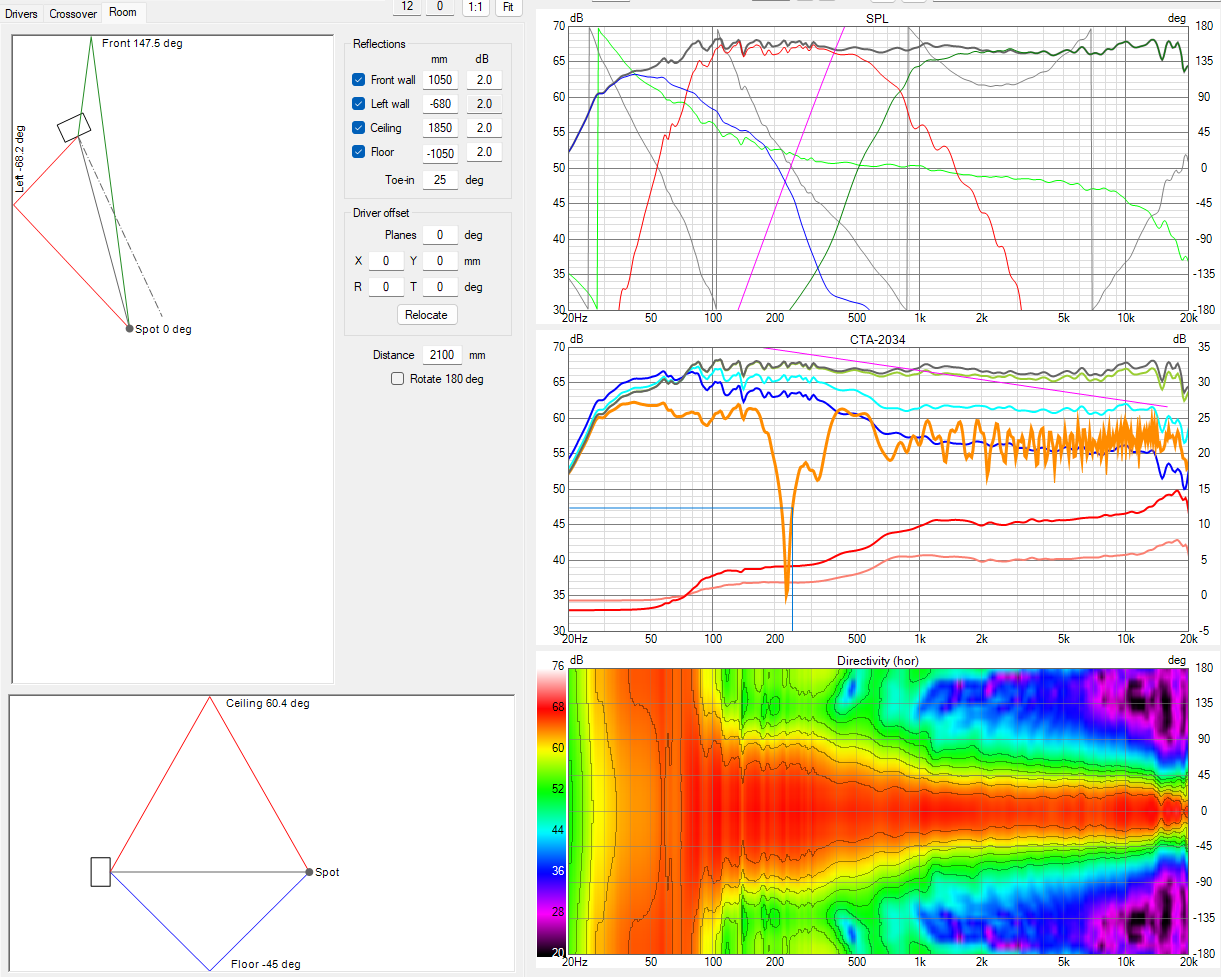Click the Y driver offset field
Screen dimensions: 1221x977
click(440, 261)
